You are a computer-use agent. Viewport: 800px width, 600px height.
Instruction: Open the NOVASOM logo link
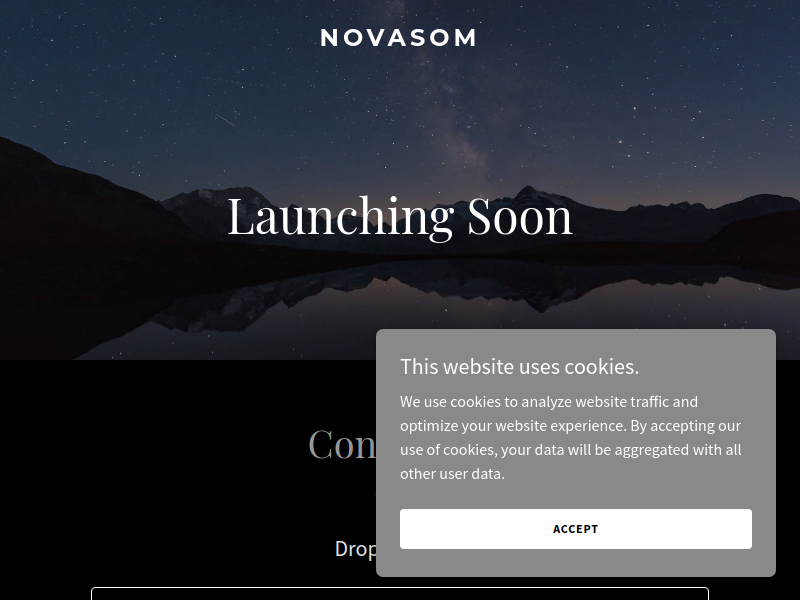398,38
